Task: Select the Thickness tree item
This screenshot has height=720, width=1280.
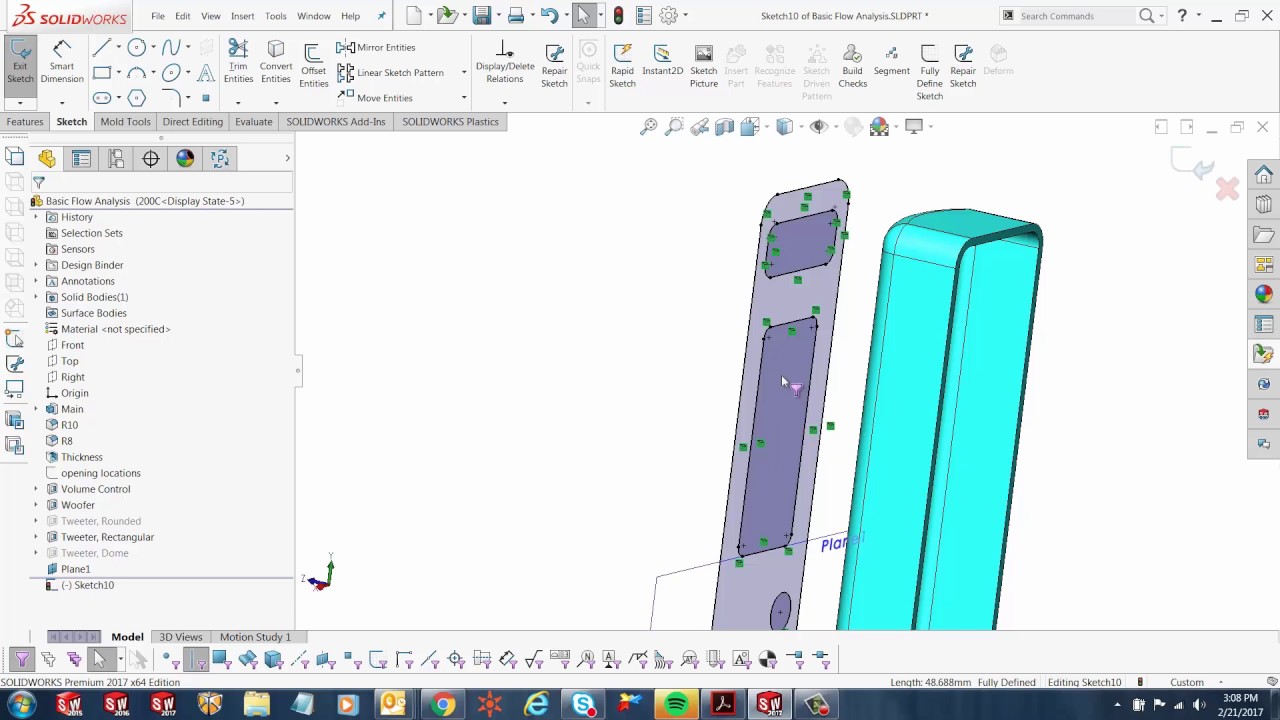Action: tap(81, 457)
